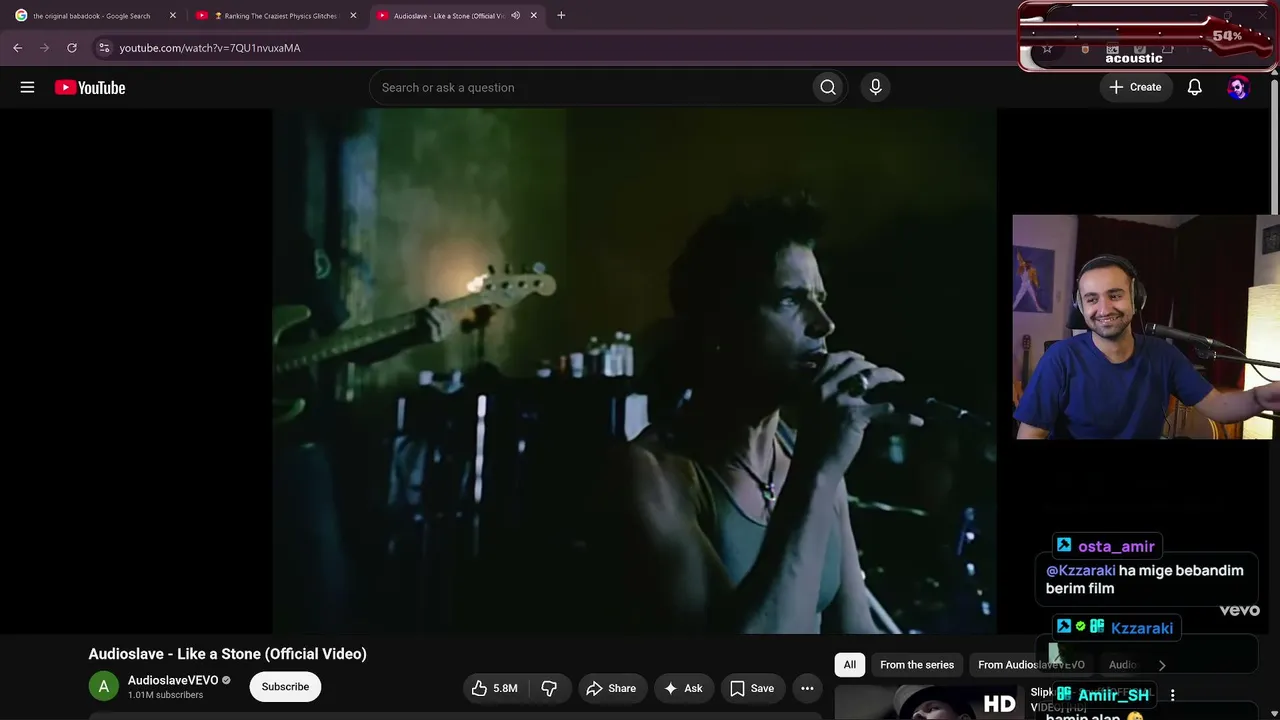The width and height of the screenshot is (1280, 720).
Task: Show more filter chips with right arrow
Action: 1161,665
